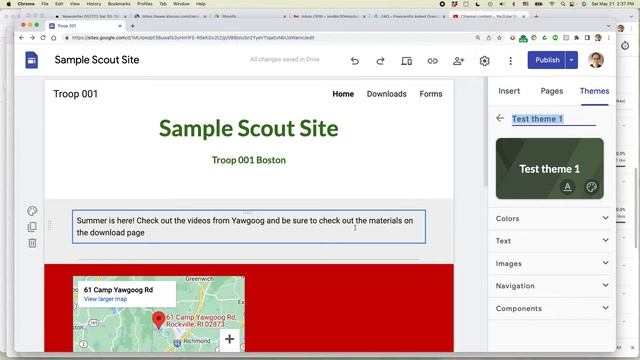Switch to the Insert tab

coord(509,91)
